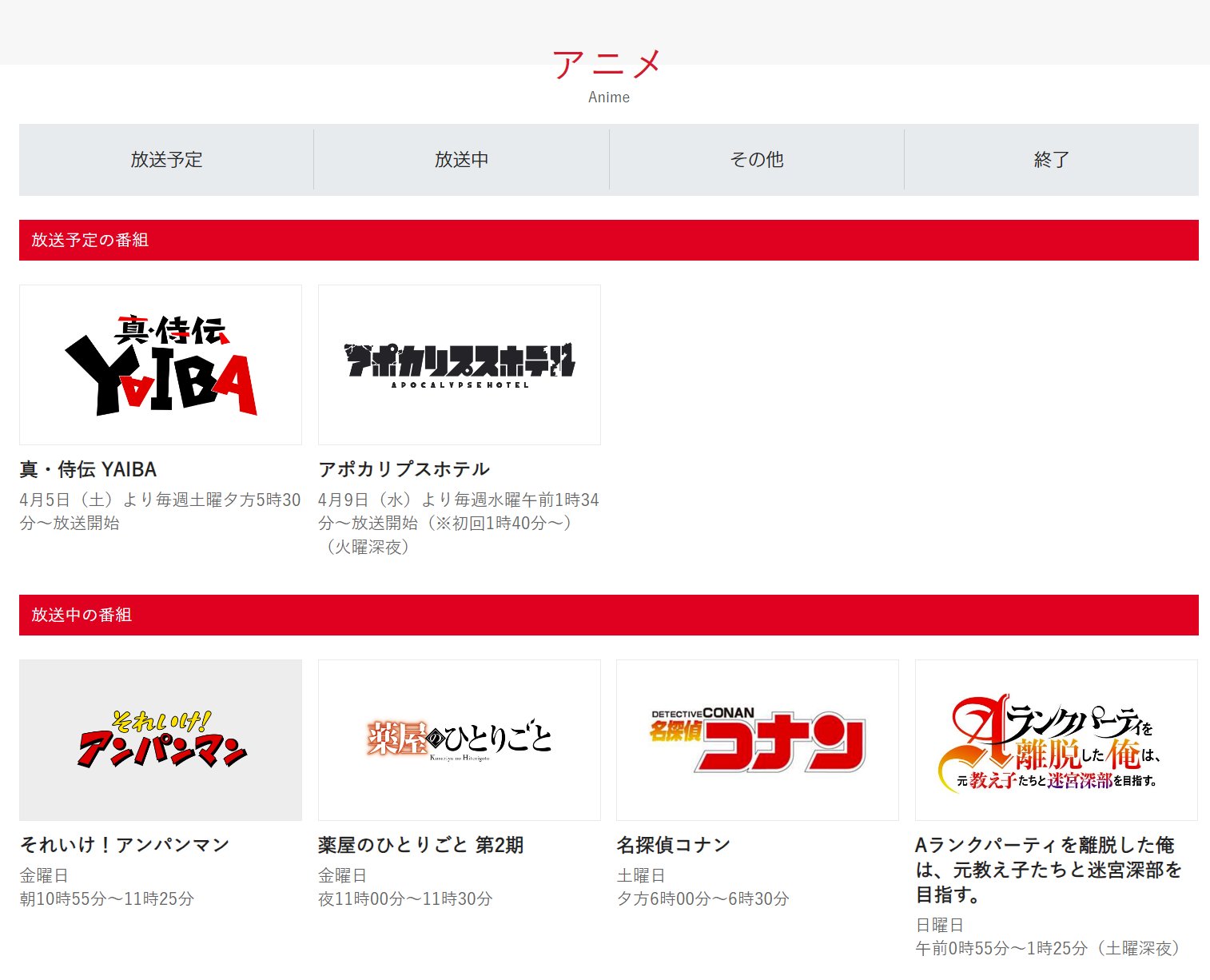Click the 夕方6時00分～6時30分 time text

click(x=703, y=899)
